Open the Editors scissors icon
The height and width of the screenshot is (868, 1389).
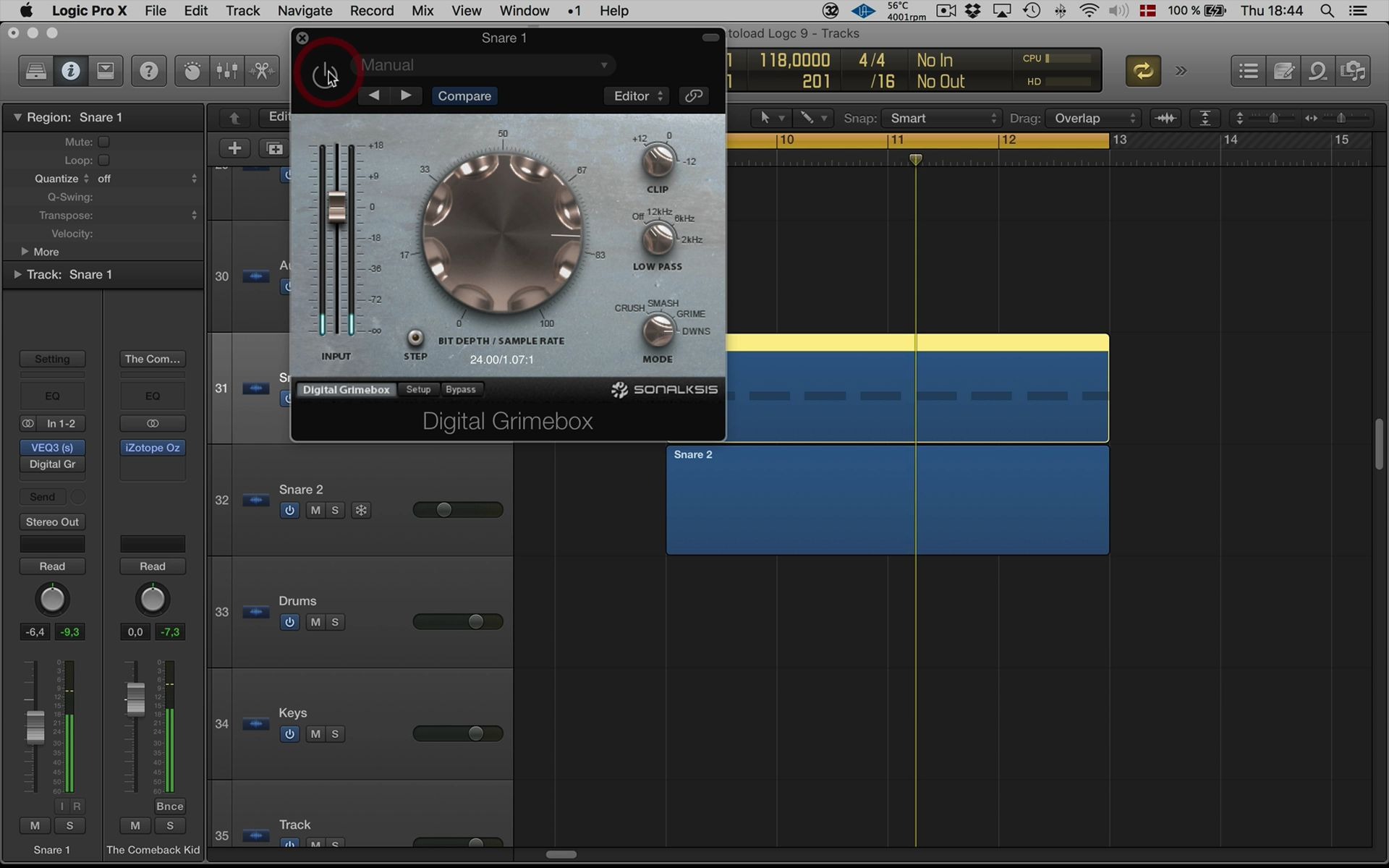coord(262,71)
